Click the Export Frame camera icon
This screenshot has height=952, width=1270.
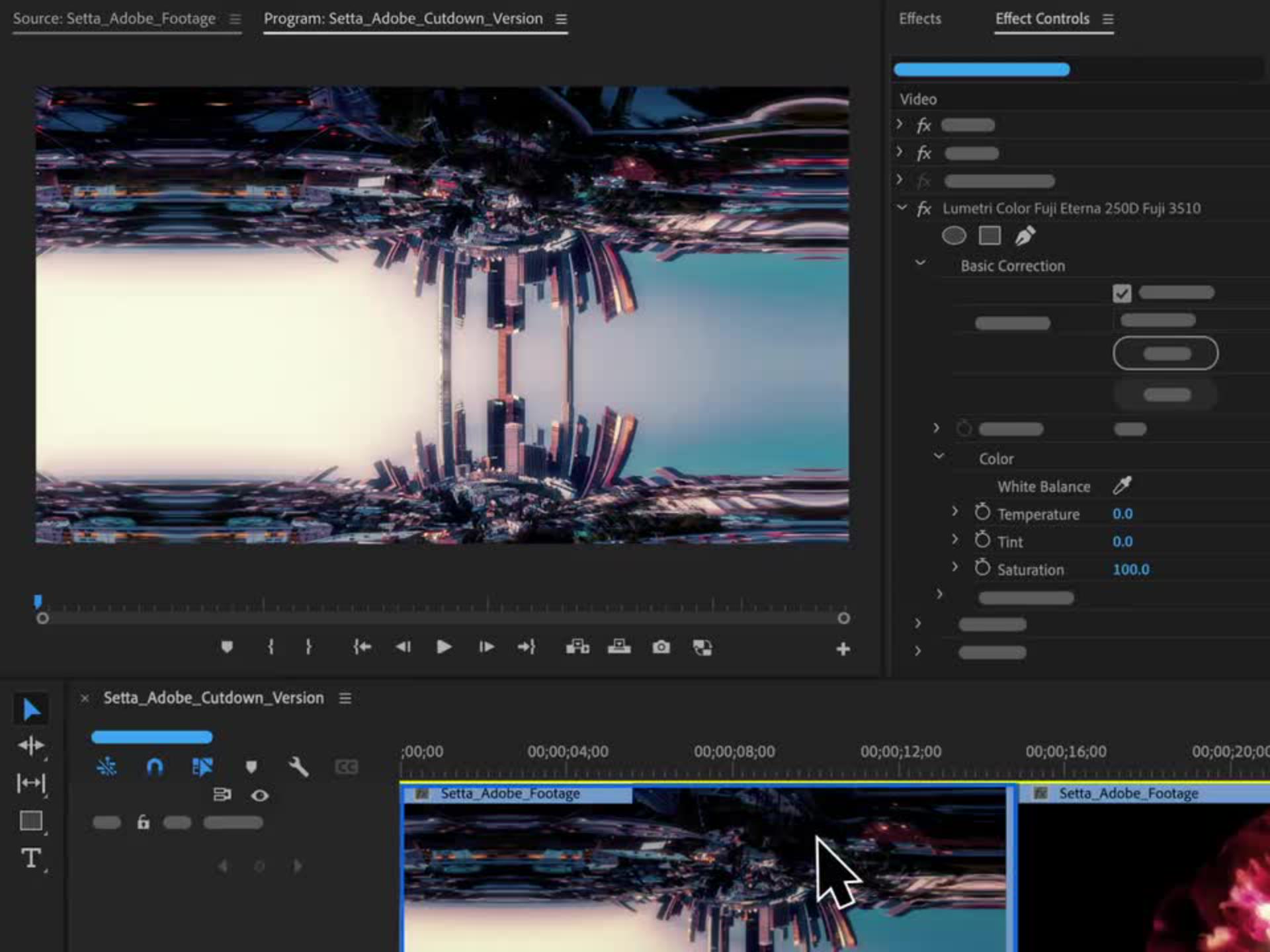click(661, 647)
